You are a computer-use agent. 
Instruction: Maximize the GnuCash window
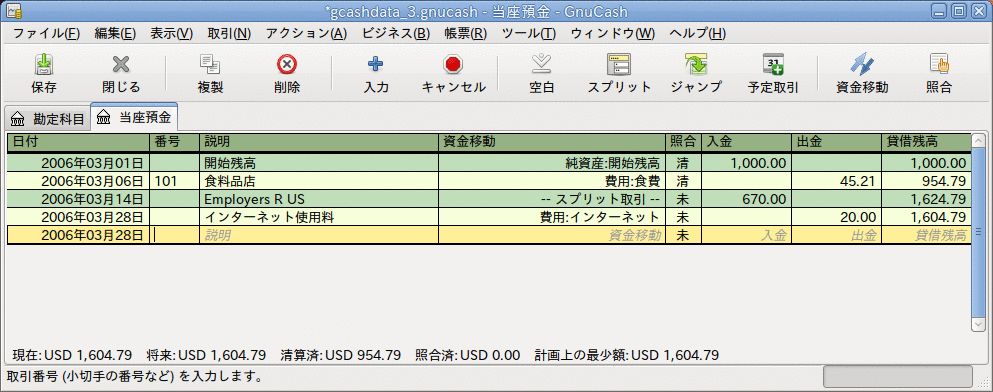coord(958,11)
